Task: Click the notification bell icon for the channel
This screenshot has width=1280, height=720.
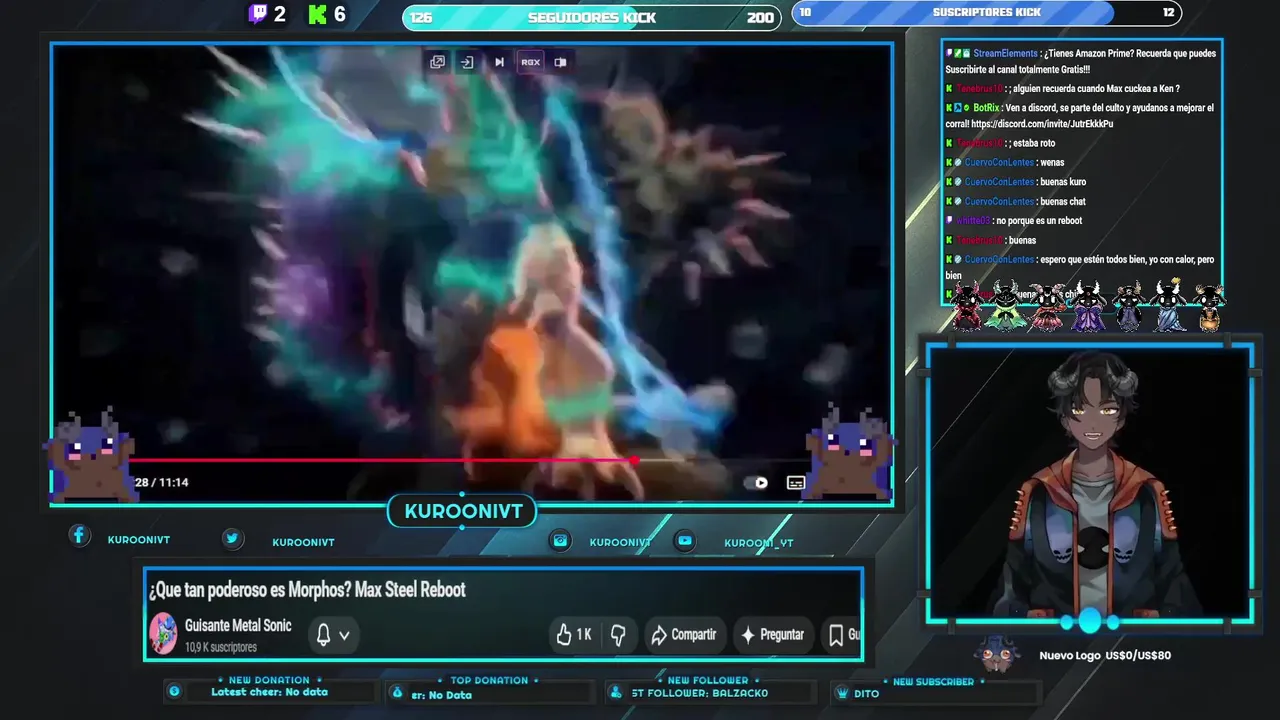Action: (x=323, y=634)
